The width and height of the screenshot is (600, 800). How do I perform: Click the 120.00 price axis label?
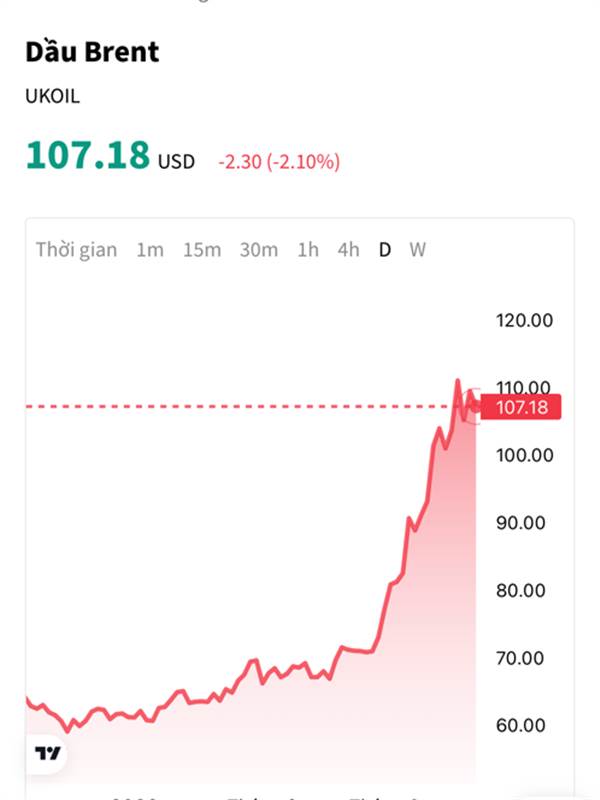(x=525, y=321)
